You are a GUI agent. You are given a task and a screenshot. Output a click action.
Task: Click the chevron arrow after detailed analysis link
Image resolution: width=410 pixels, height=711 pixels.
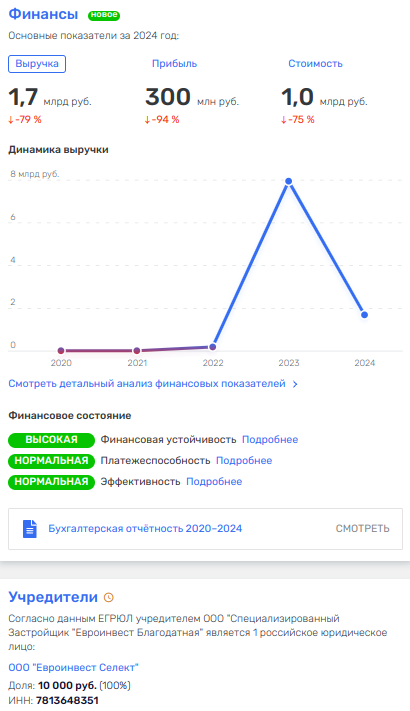point(295,384)
